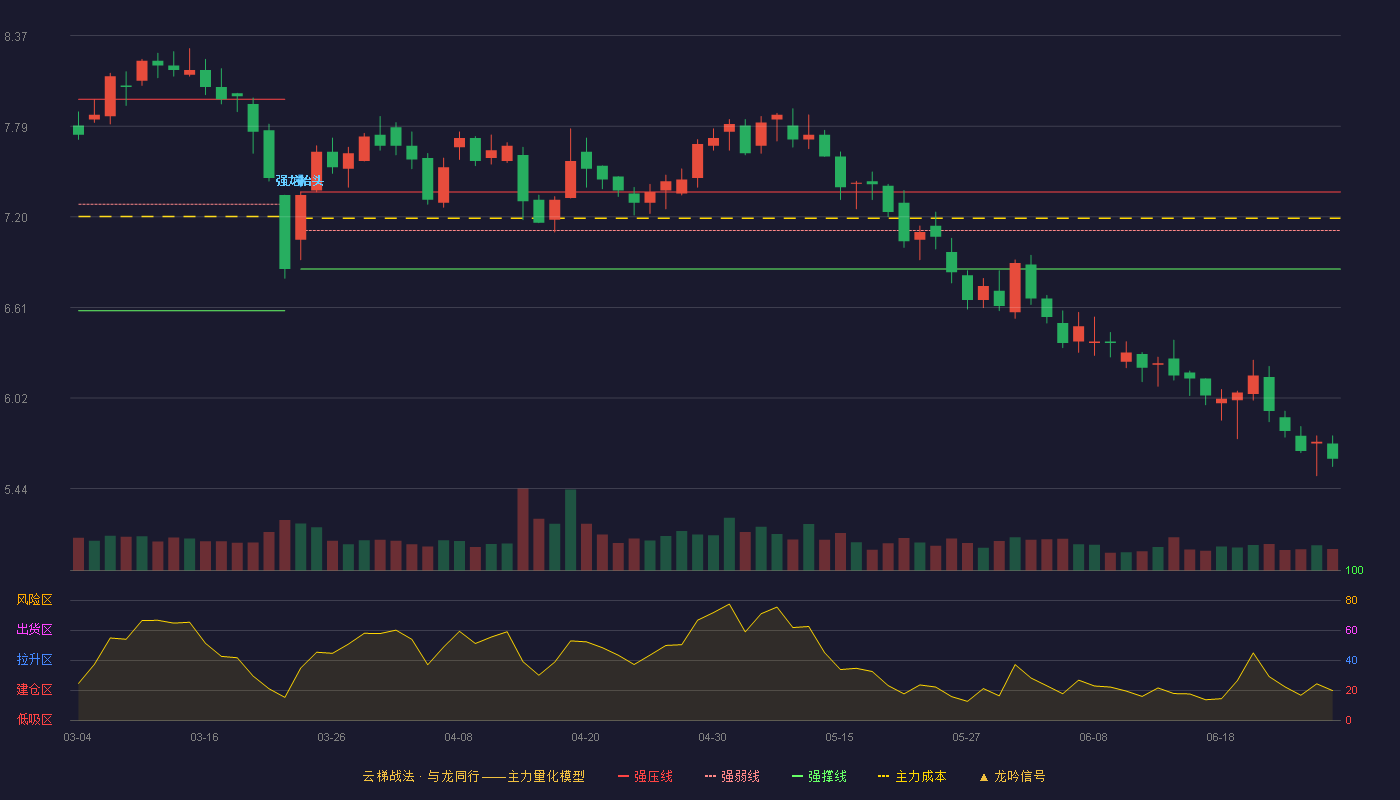
Task: Toggle the 强弱线 legend entry
Action: pos(732,776)
